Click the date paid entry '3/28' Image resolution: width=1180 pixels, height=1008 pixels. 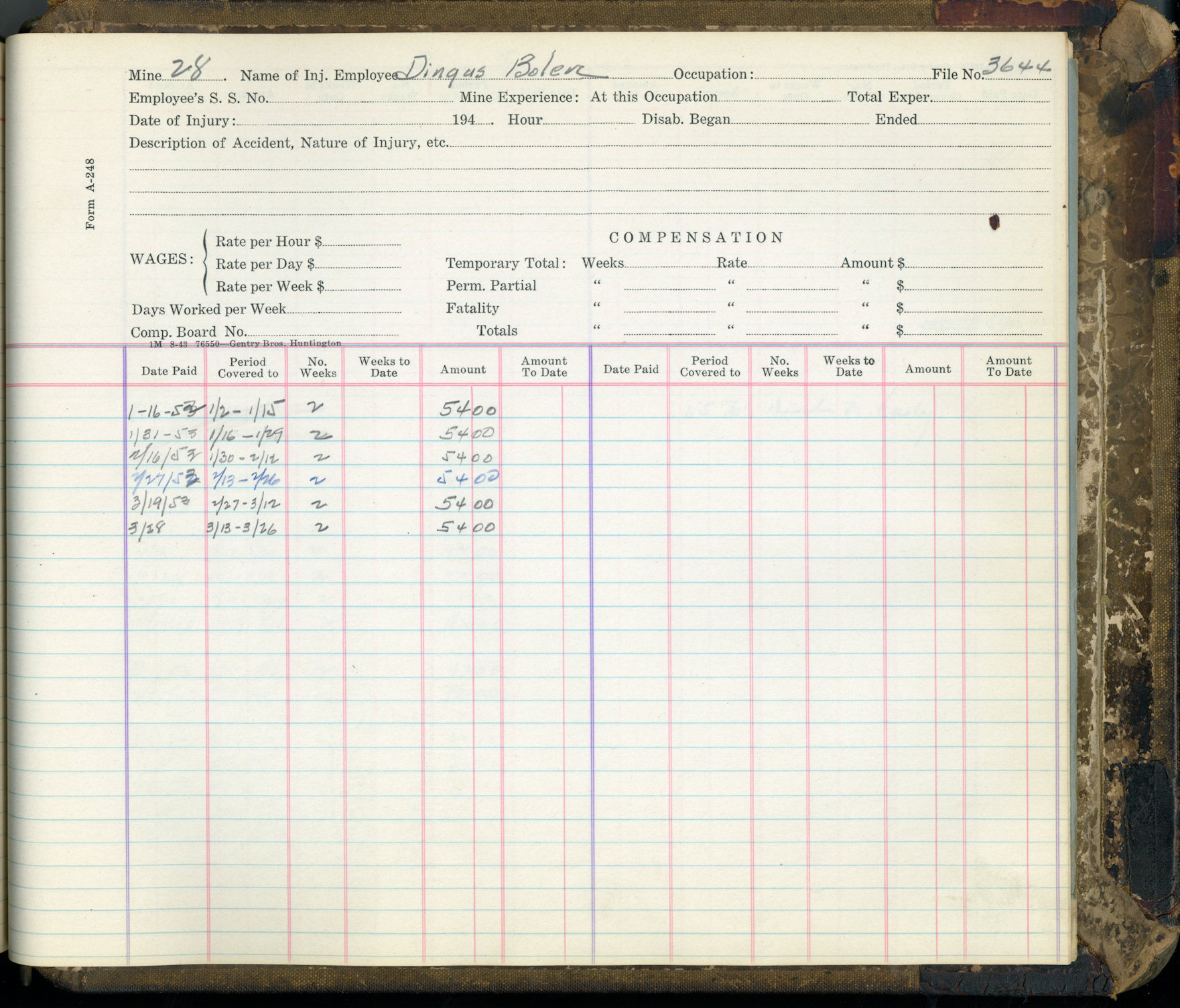147,528
